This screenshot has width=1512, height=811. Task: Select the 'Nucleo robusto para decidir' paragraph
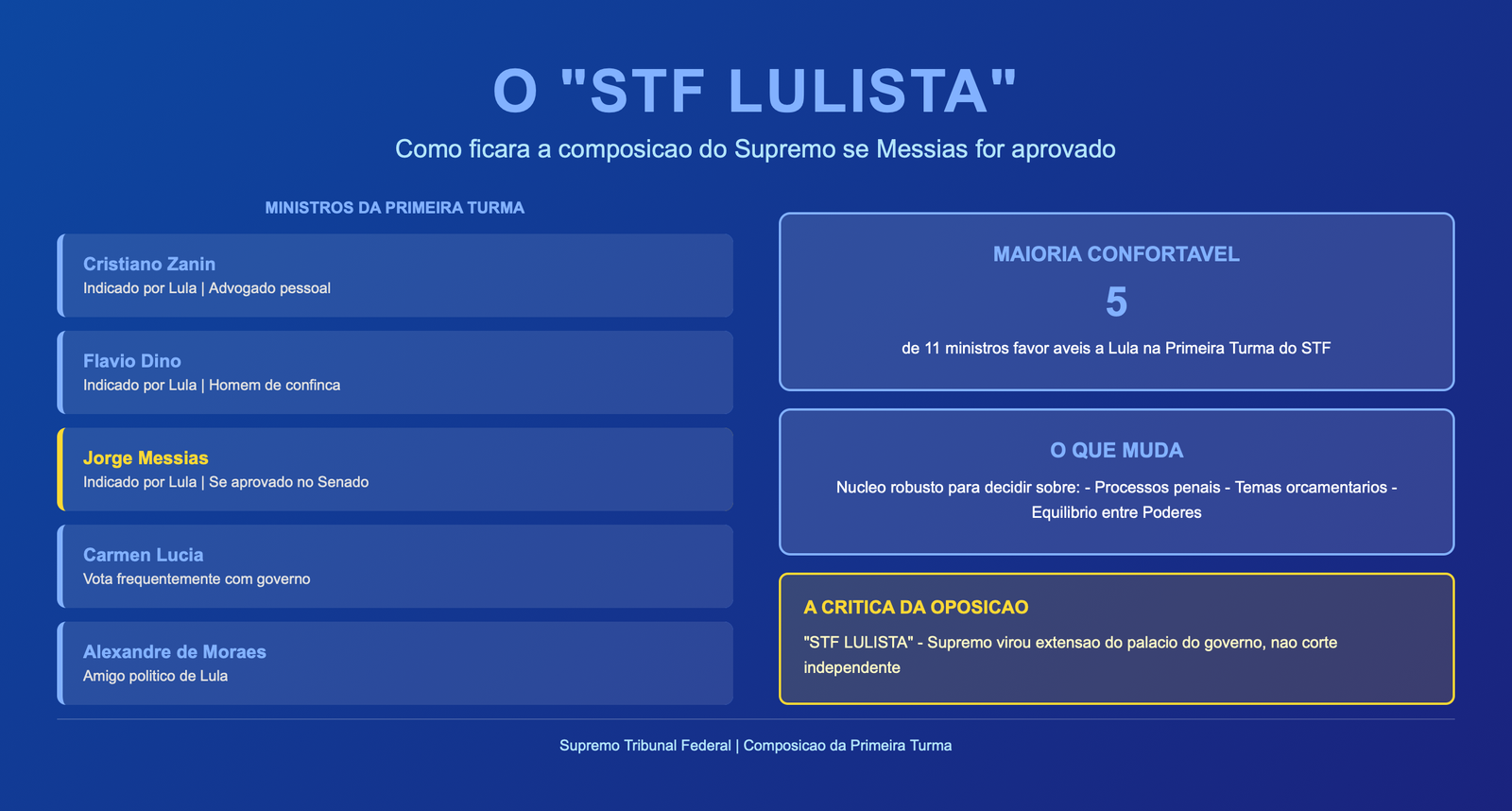tap(1116, 500)
